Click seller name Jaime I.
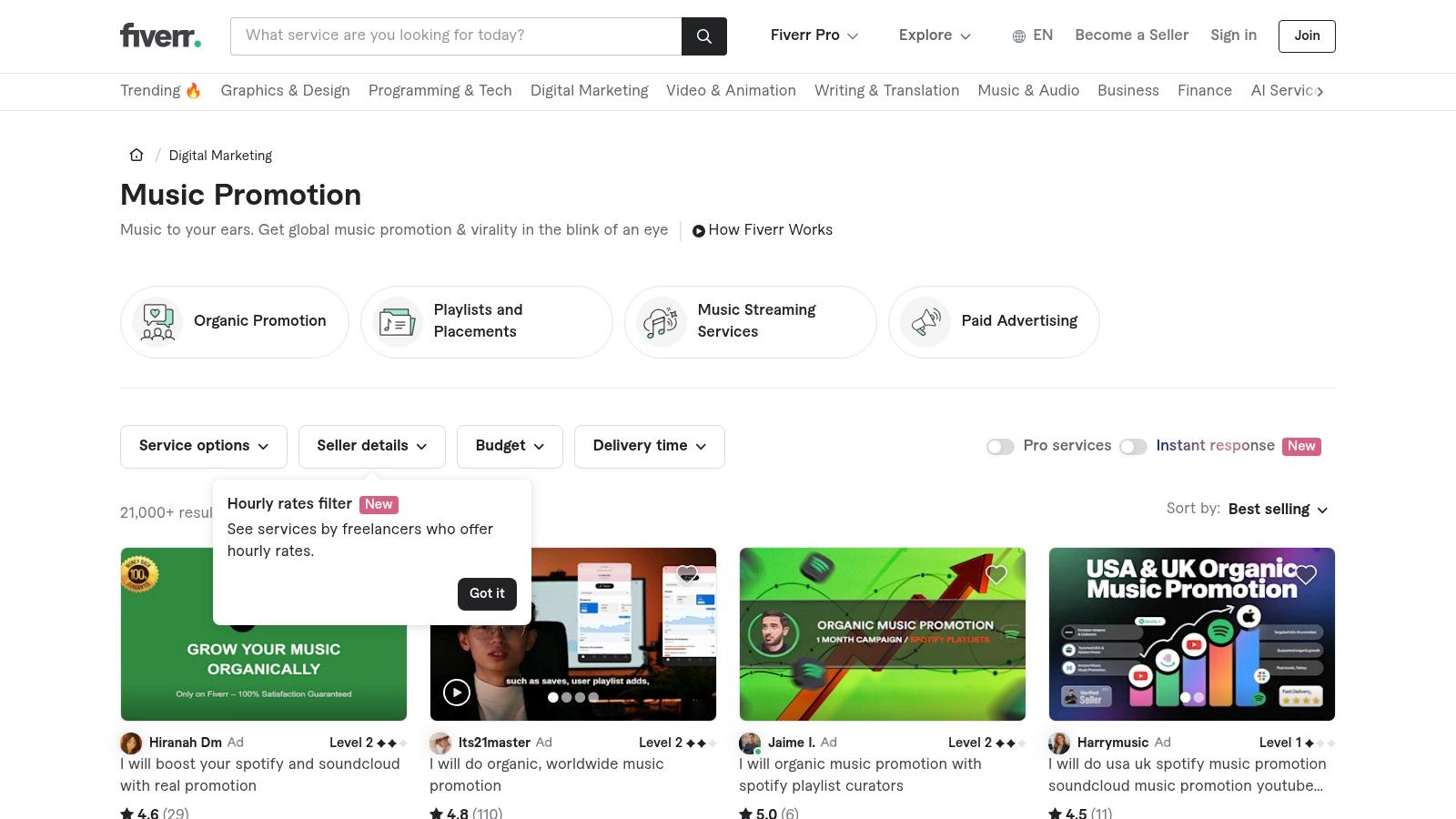 pos(792,743)
